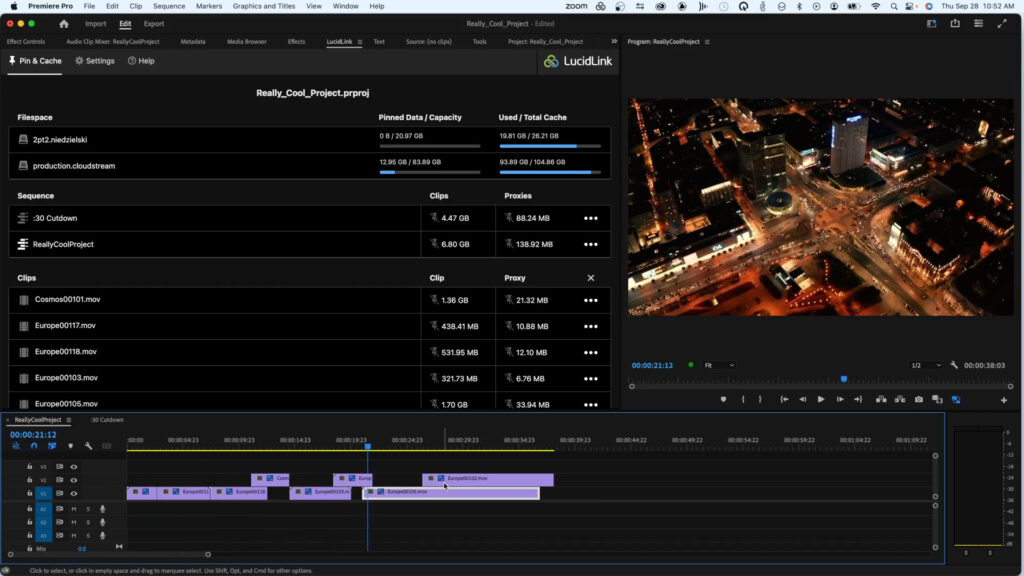Open the Sequence menu
This screenshot has height=576, width=1024.
(168, 6)
